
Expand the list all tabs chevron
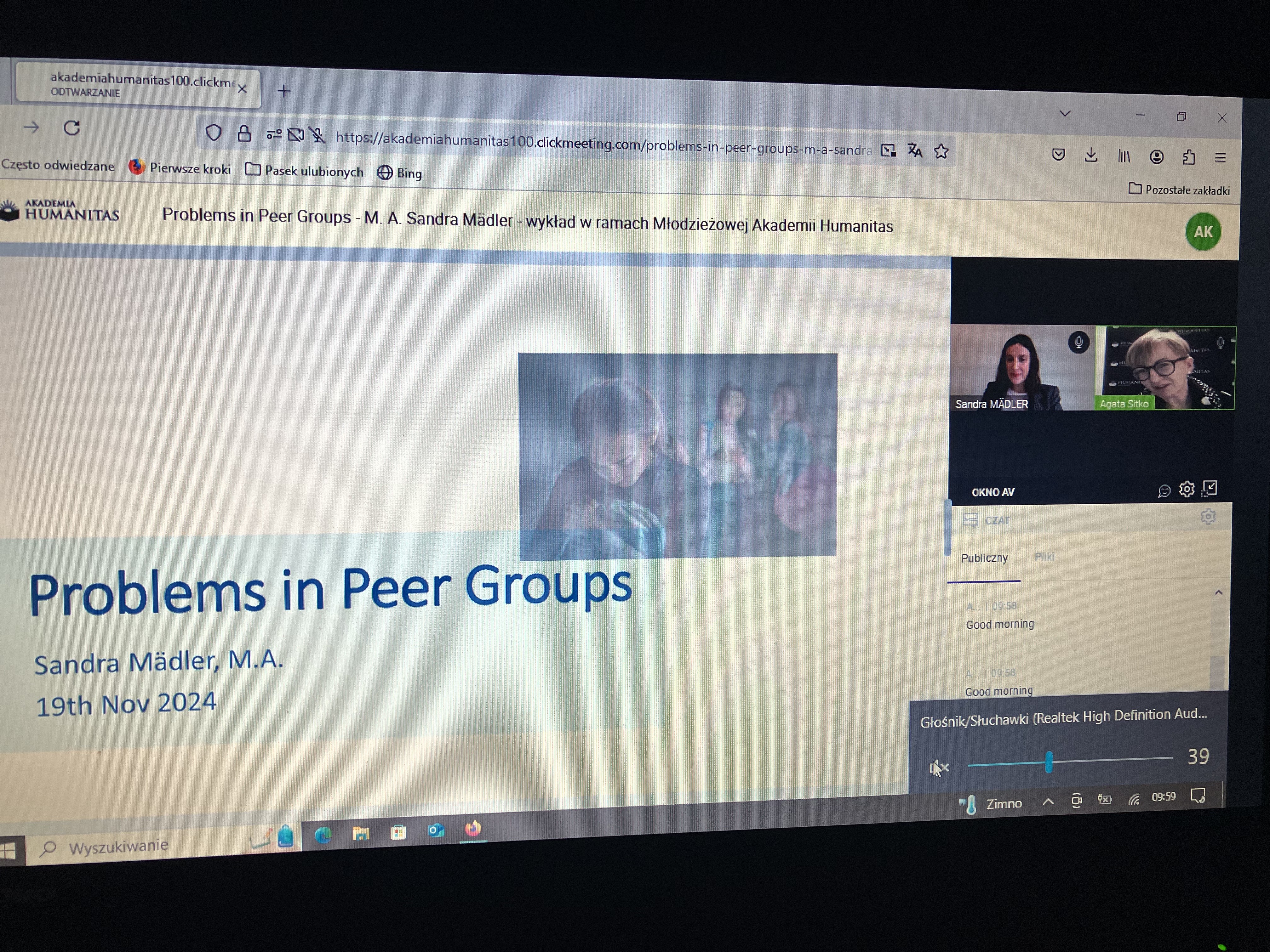point(1065,114)
